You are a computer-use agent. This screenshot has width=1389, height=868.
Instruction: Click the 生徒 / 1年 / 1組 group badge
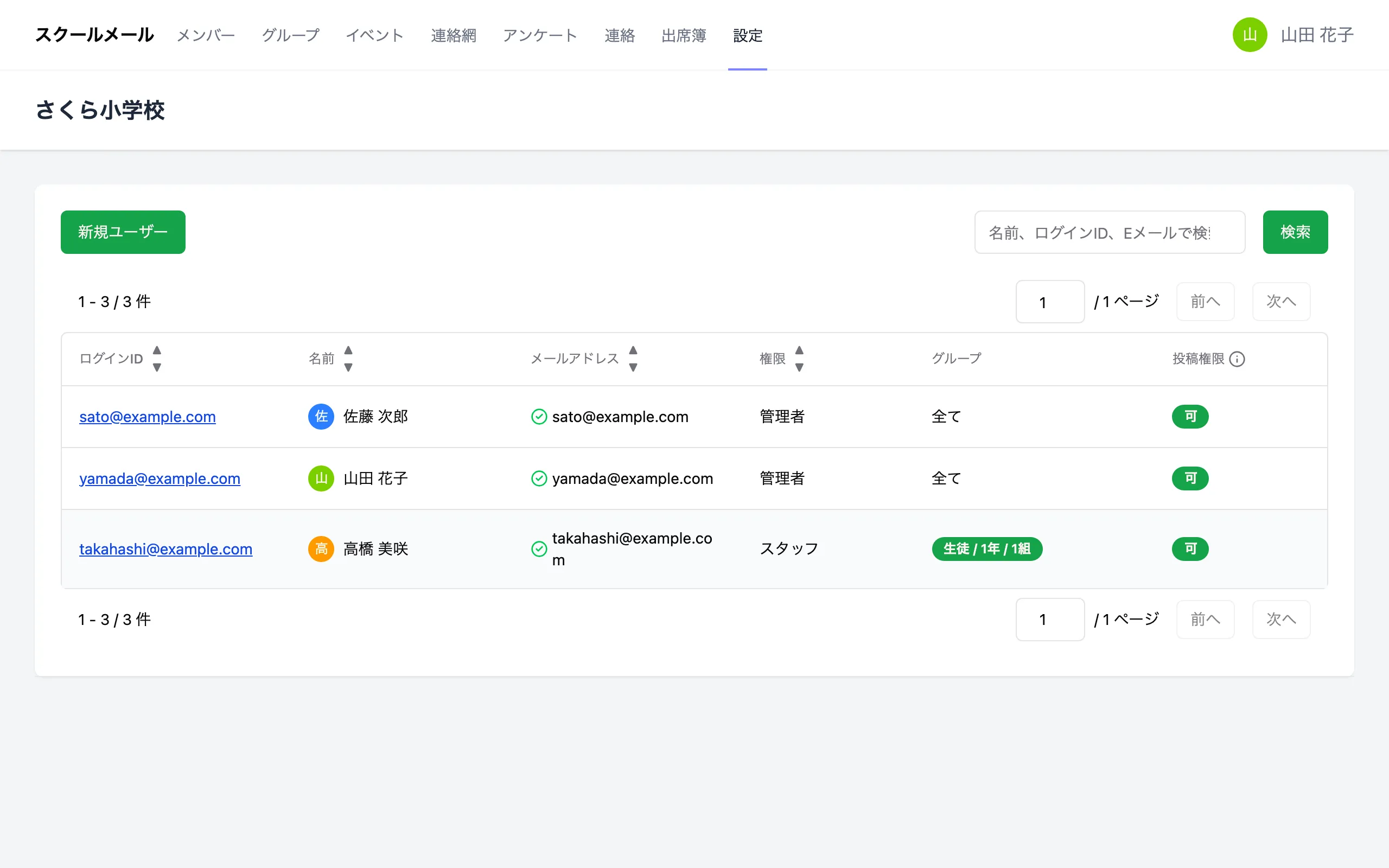(986, 549)
